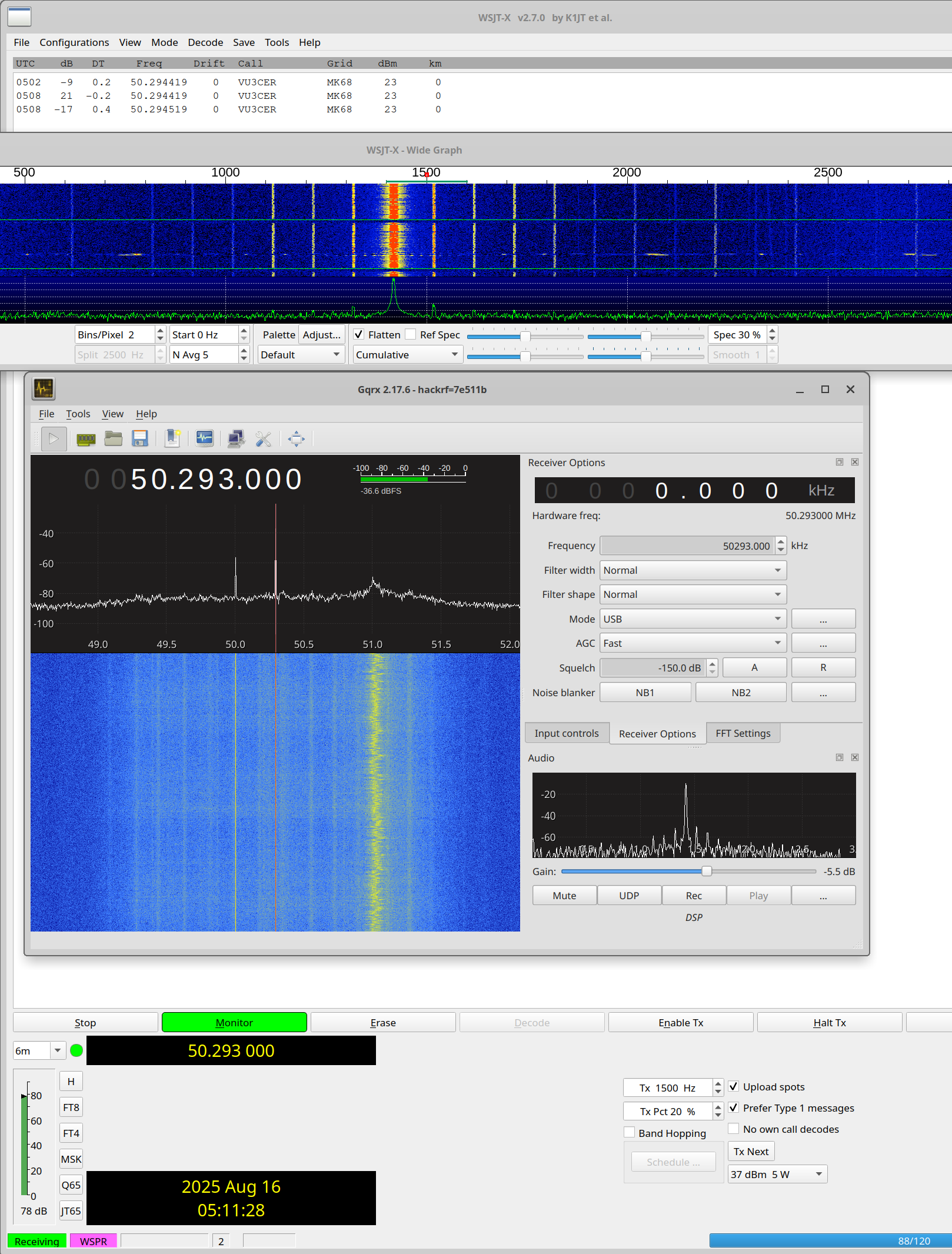
Task: Click the Gqrx application logo icon
Action: 44,388
